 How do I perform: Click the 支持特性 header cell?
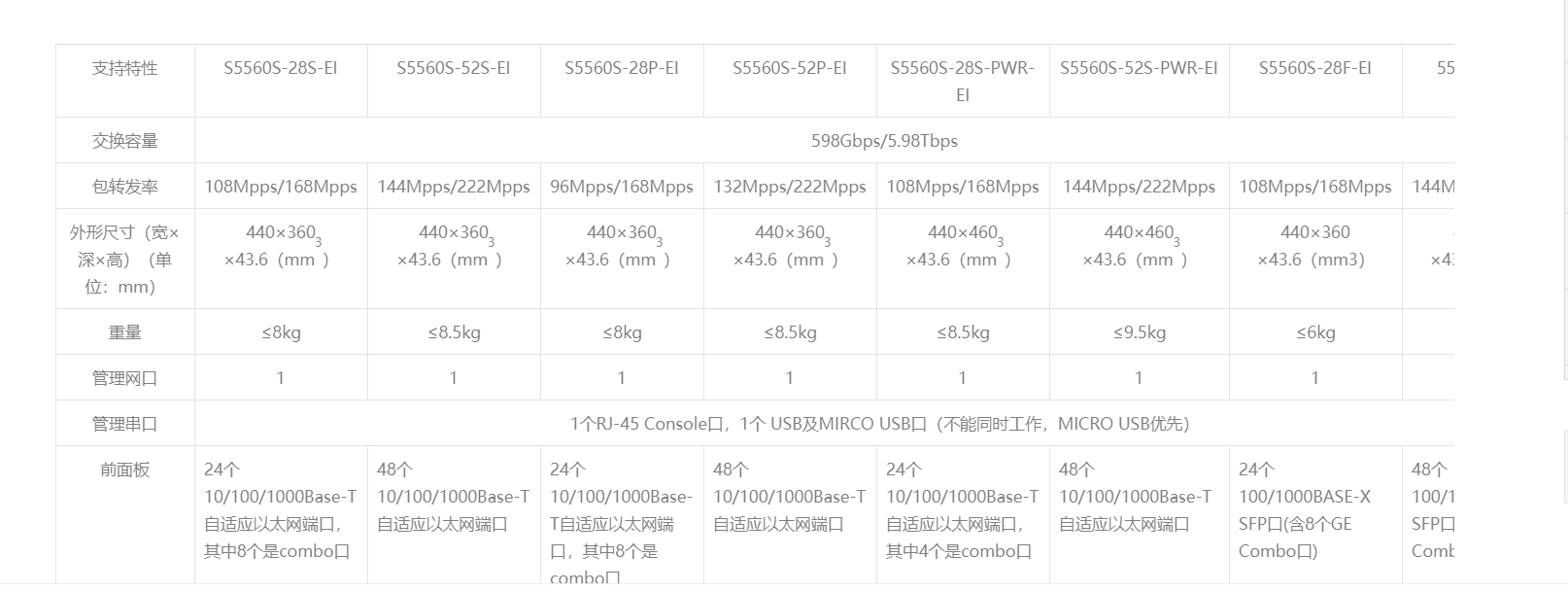coord(125,68)
